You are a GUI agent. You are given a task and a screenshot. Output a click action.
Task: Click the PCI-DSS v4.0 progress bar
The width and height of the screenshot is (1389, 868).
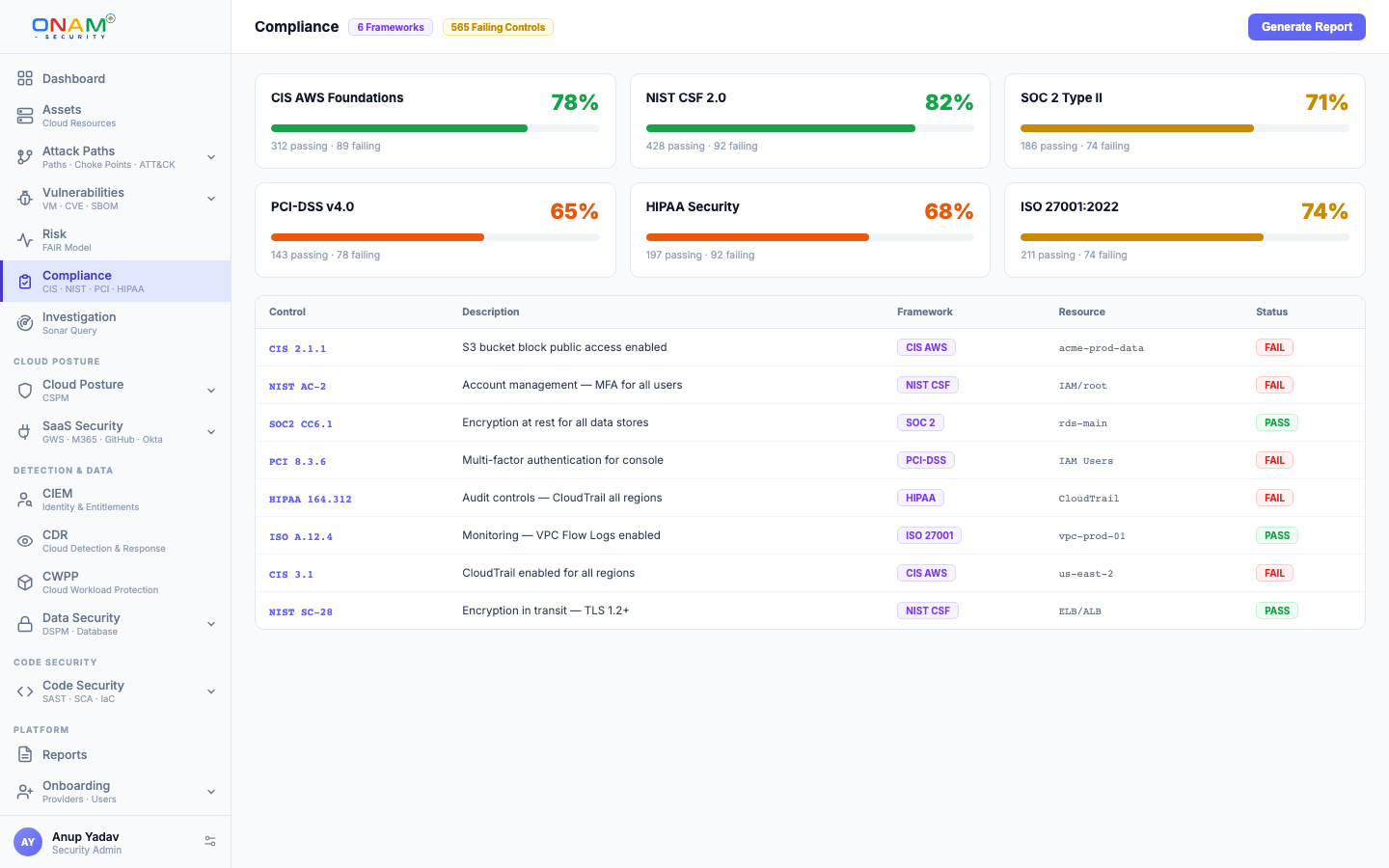435,237
